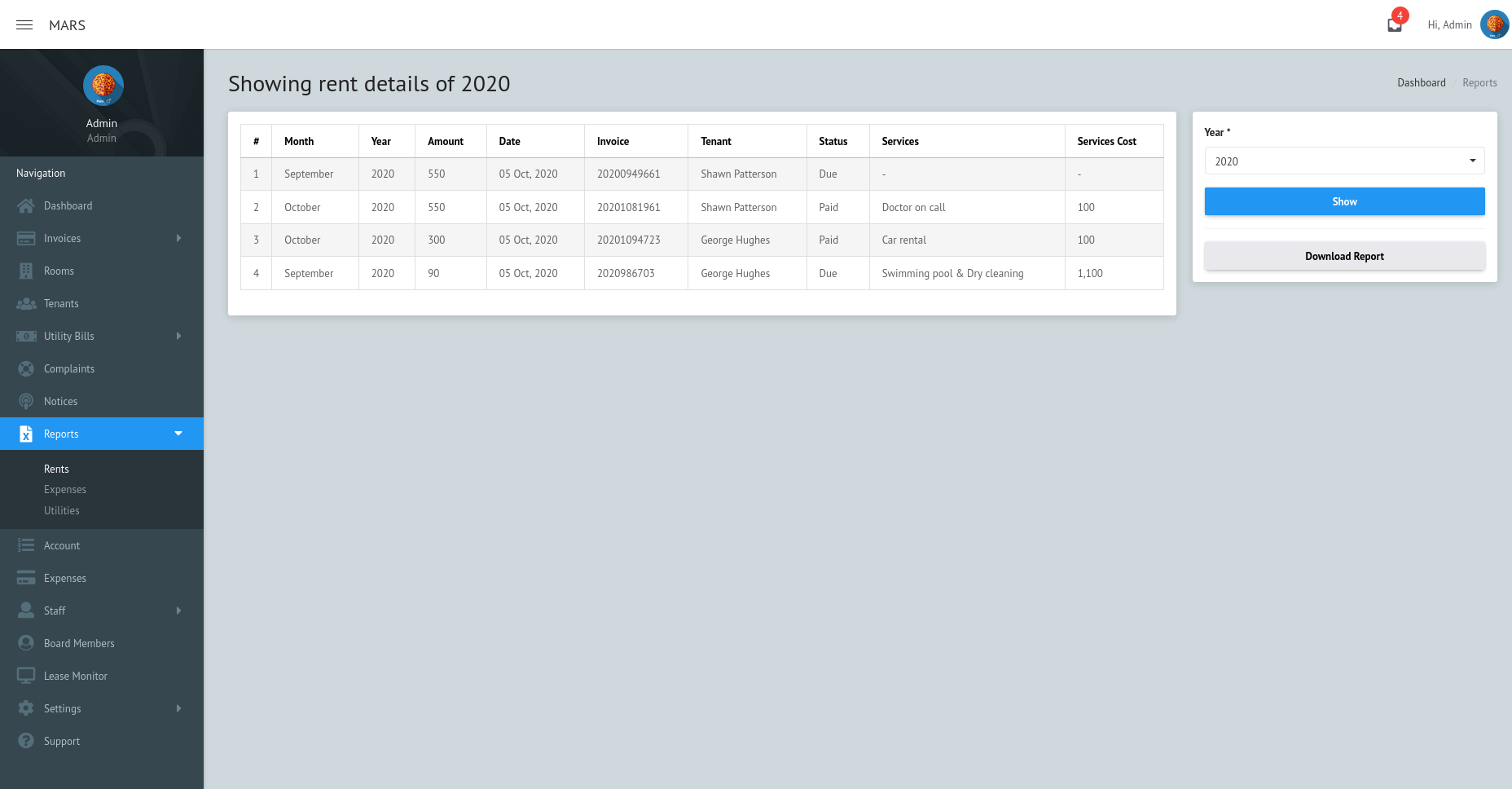This screenshot has width=1512, height=789.
Task: Click the notifications bell with red badge
Action: [1394, 24]
